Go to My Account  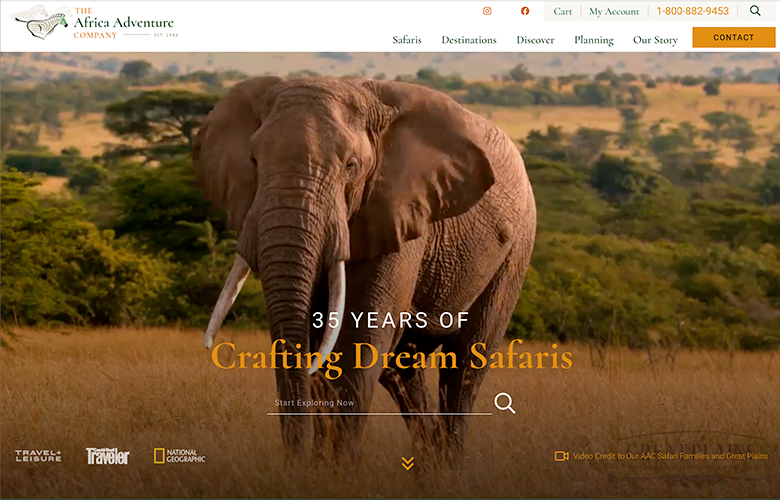pyautogui.click(x=614, y=11)
